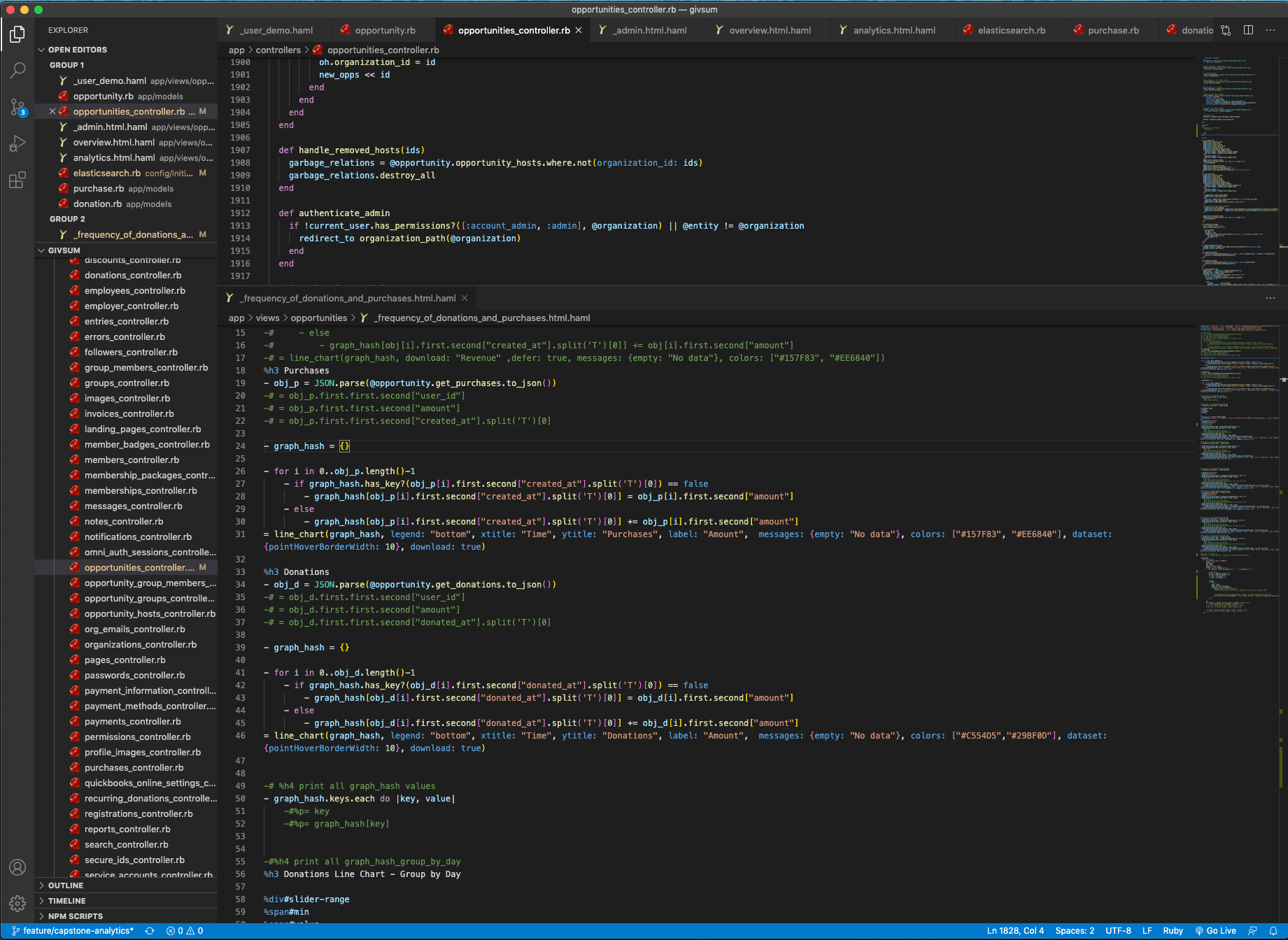Open Source Control view with 3 changes
Image resolution: width=1288 pixels, height=940 pixels.
[x=17, y=107]
